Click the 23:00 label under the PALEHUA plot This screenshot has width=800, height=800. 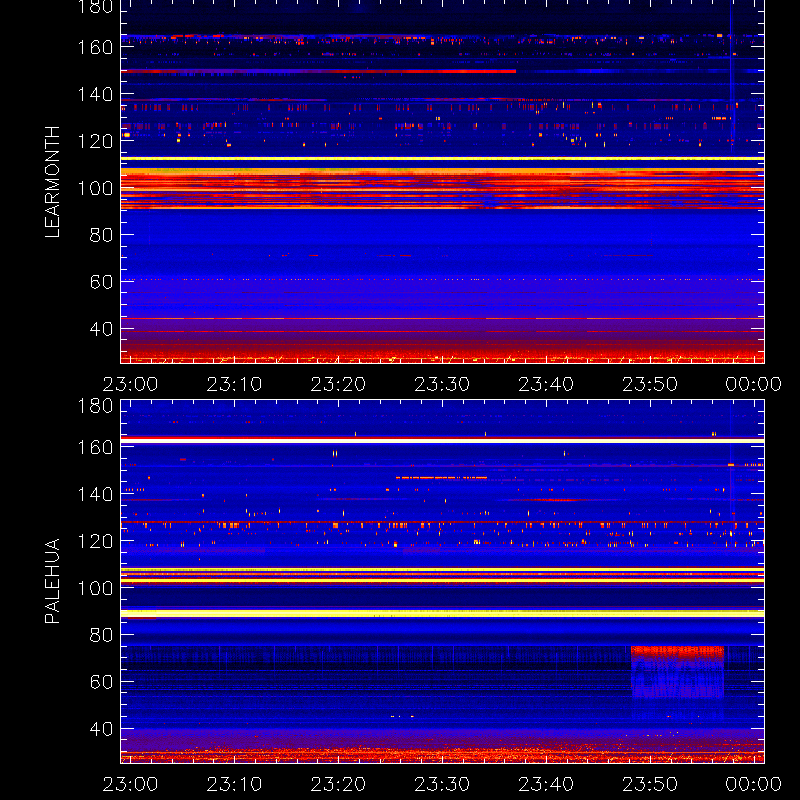pyautogui.click(x=130, y=784)
